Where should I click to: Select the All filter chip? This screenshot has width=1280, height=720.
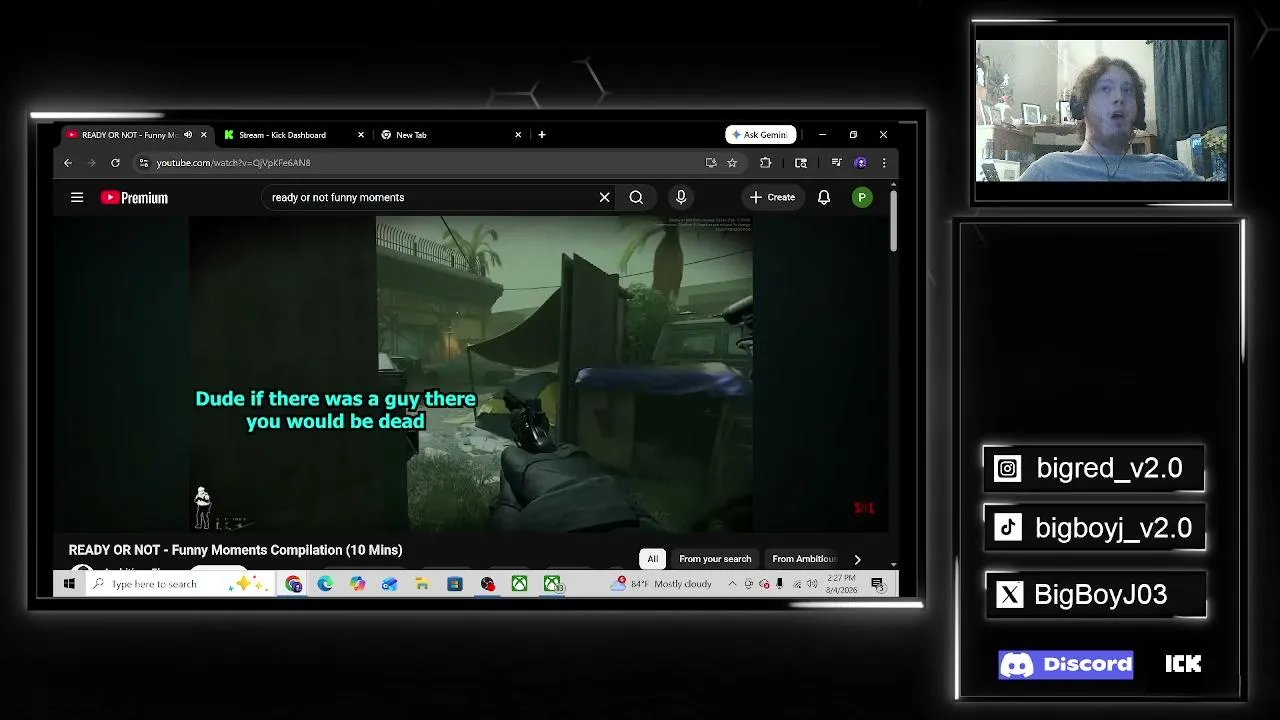click(653, 559)
